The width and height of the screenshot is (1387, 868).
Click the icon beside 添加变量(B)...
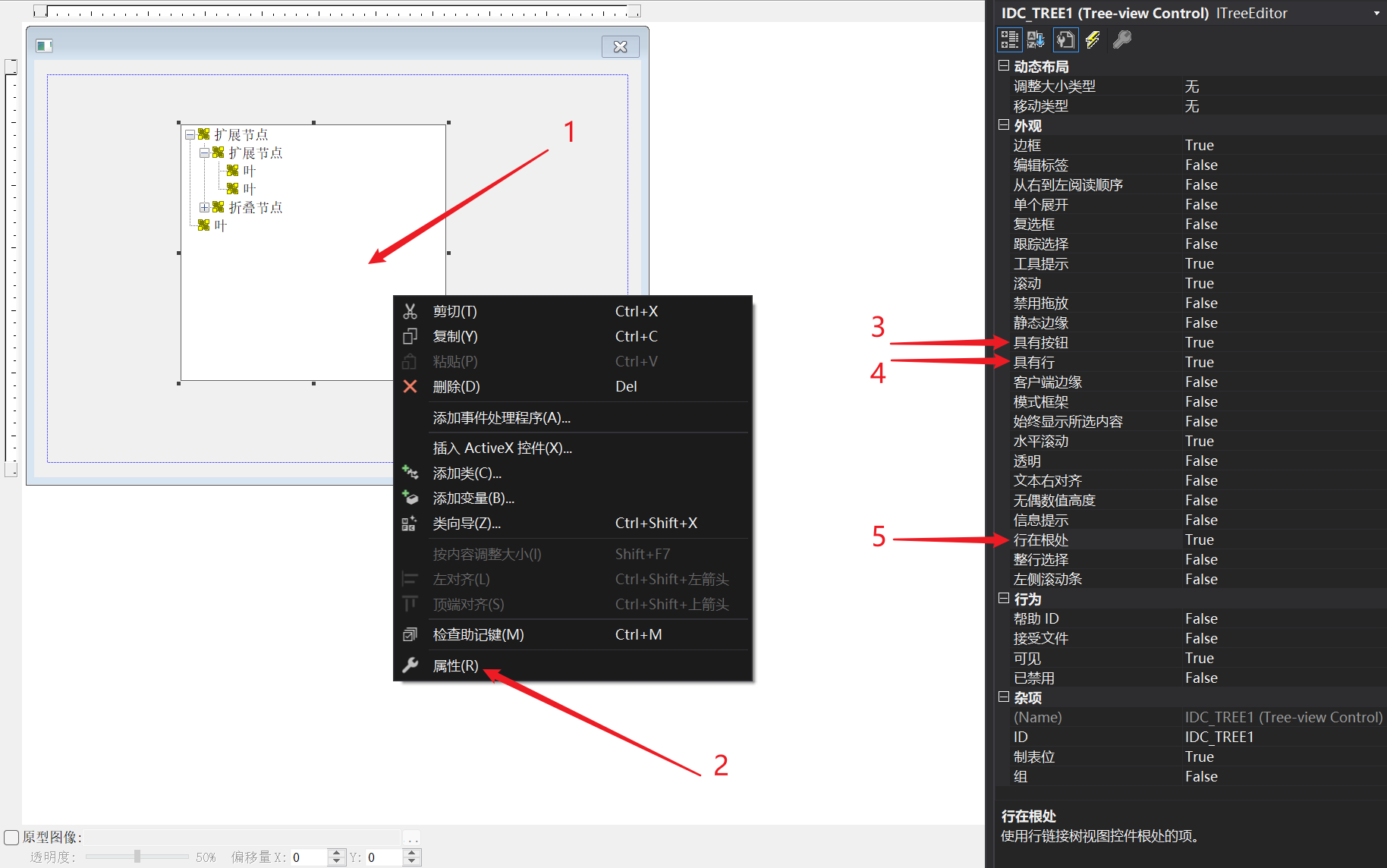pyautogui.click(x=410, y=498)
